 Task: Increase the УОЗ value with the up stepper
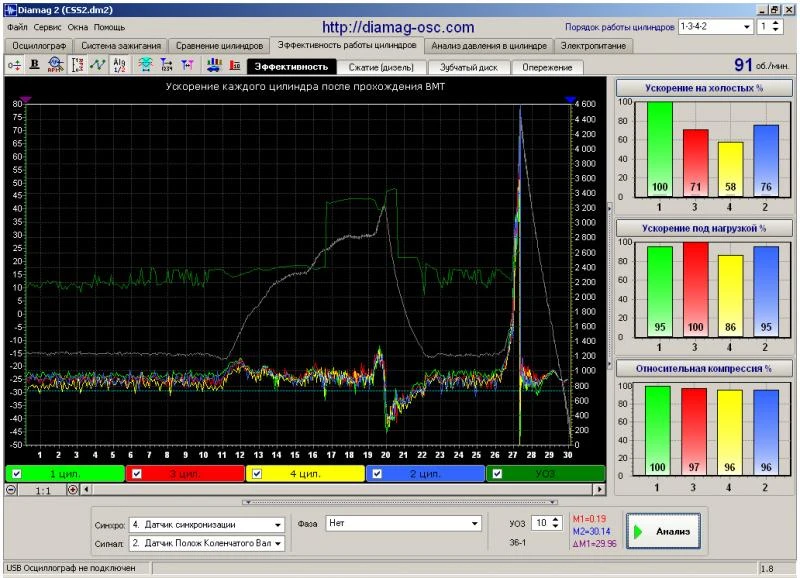pos(556,519)
